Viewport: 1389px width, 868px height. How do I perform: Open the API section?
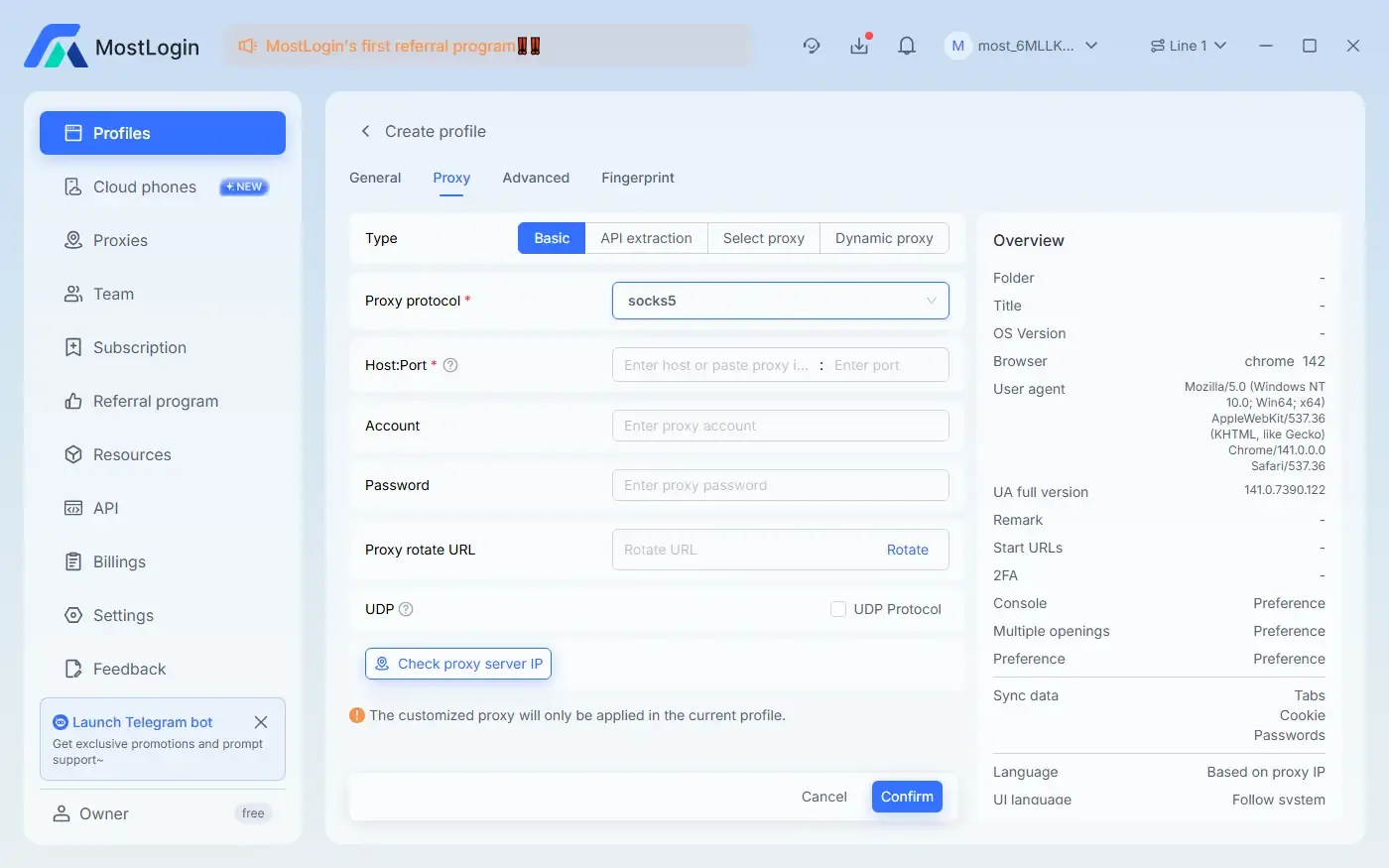tap(104, 508)
